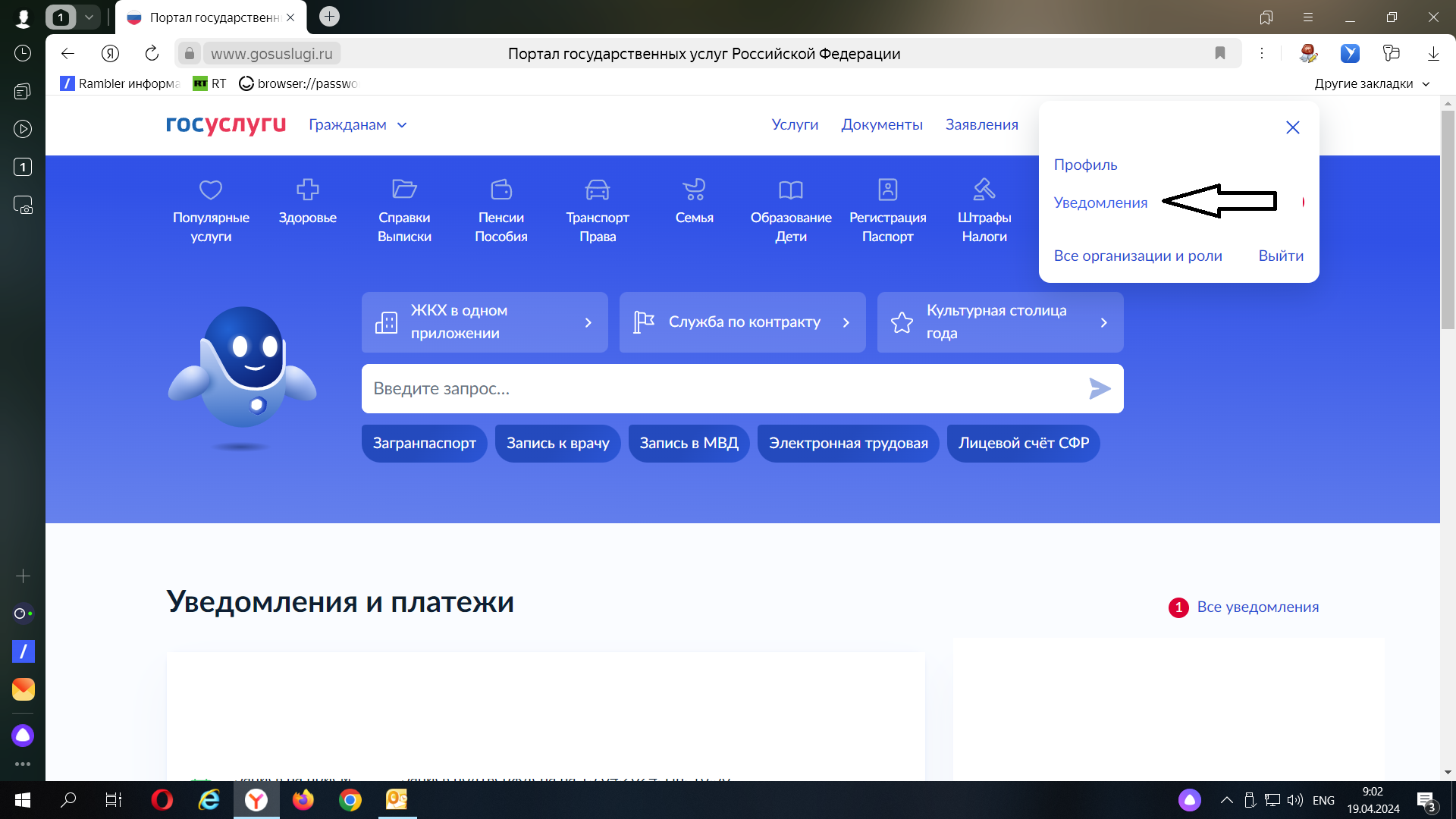
Task: Open the ЖКХ в одном приложении banner
Action: click(485, 322)
